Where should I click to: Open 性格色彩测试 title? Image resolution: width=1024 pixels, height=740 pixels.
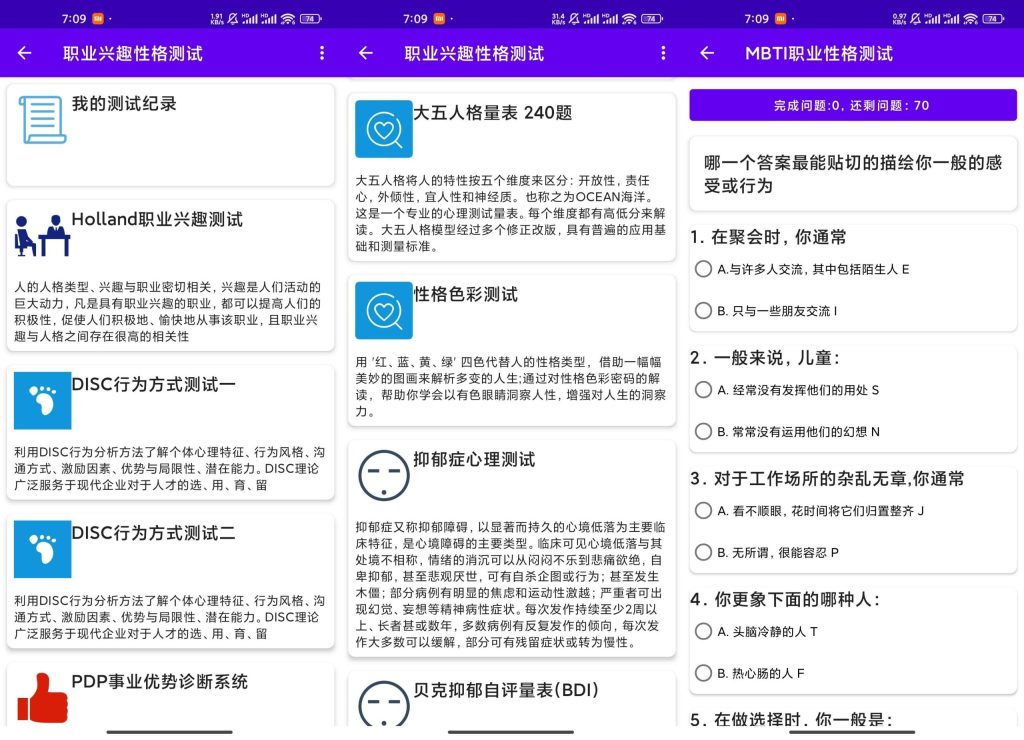click(x=466, y=295)
